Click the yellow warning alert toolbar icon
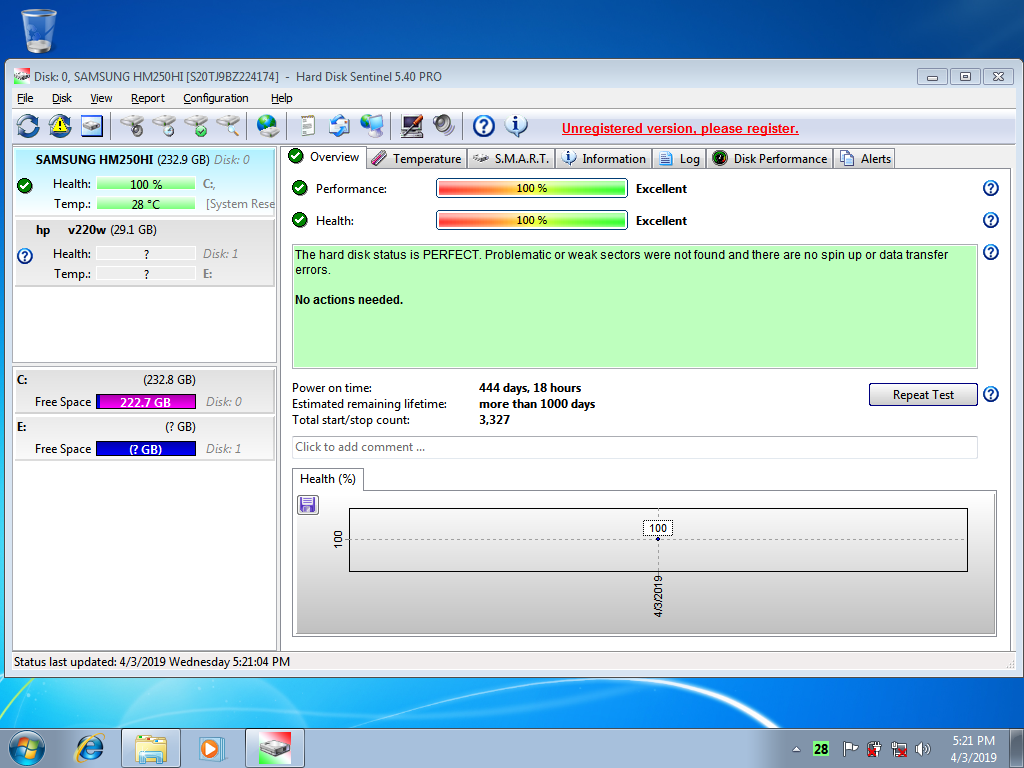 click(60, 125)
